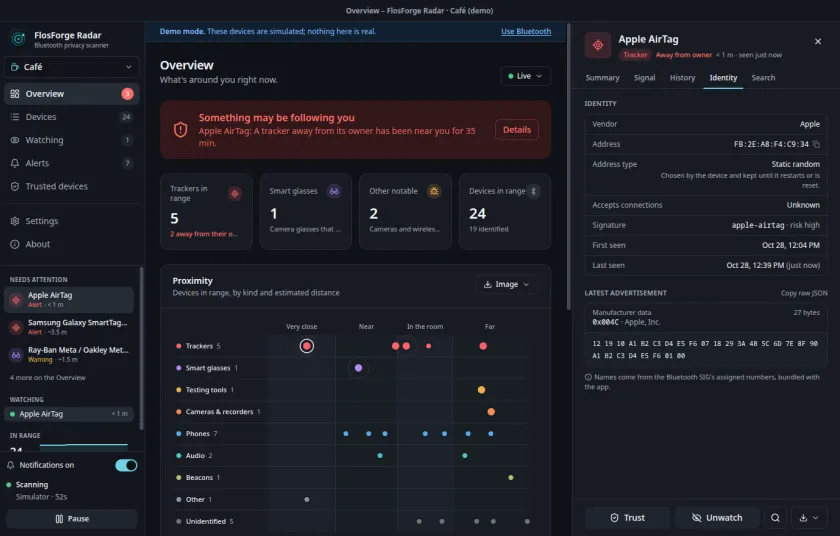Click the bug icon on Other notable card
This screenshot has height=536, width=840.
pos(434,191)
